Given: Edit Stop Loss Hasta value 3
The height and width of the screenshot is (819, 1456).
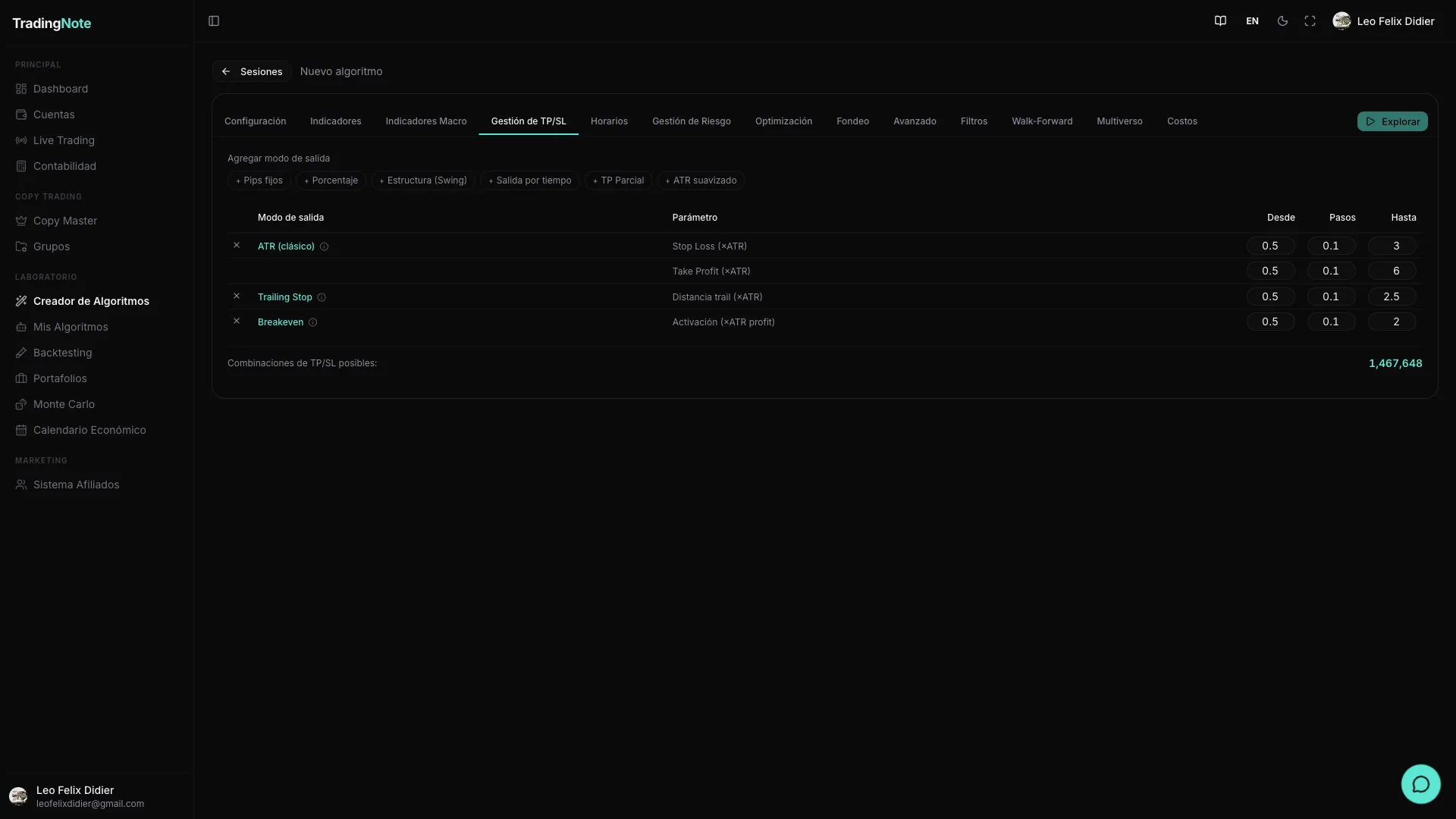Looking at the screenshot, I should [x=1392, y=246].
